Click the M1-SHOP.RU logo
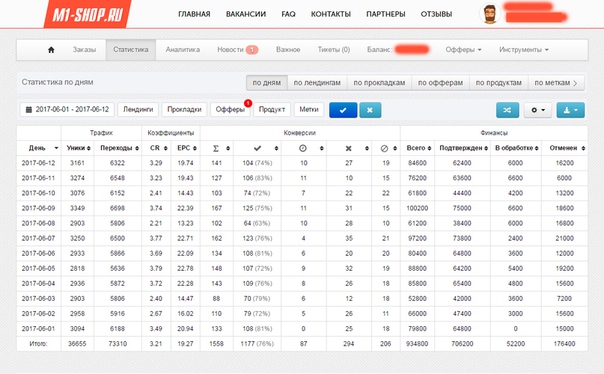The width and height of the screenshot is (604, 374). click(x=87, y=14)
